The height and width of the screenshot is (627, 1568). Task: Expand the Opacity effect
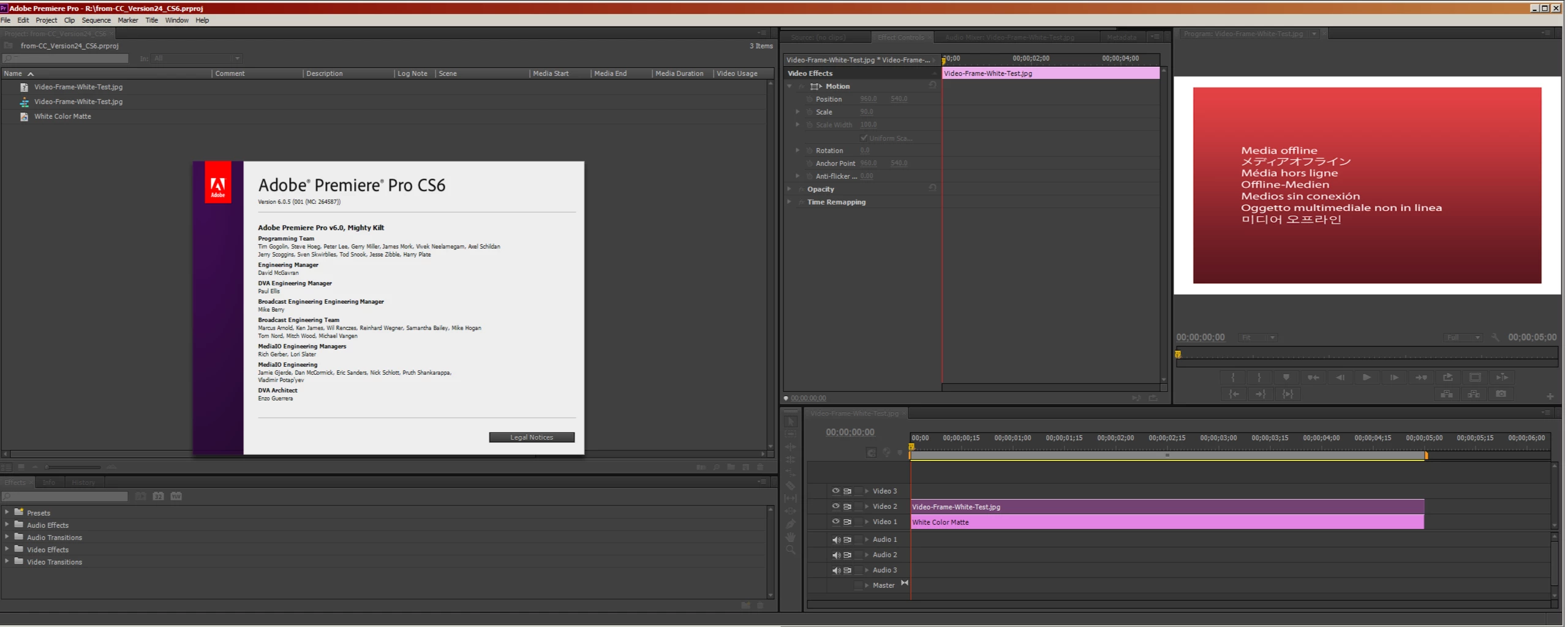tap(790, 189)
